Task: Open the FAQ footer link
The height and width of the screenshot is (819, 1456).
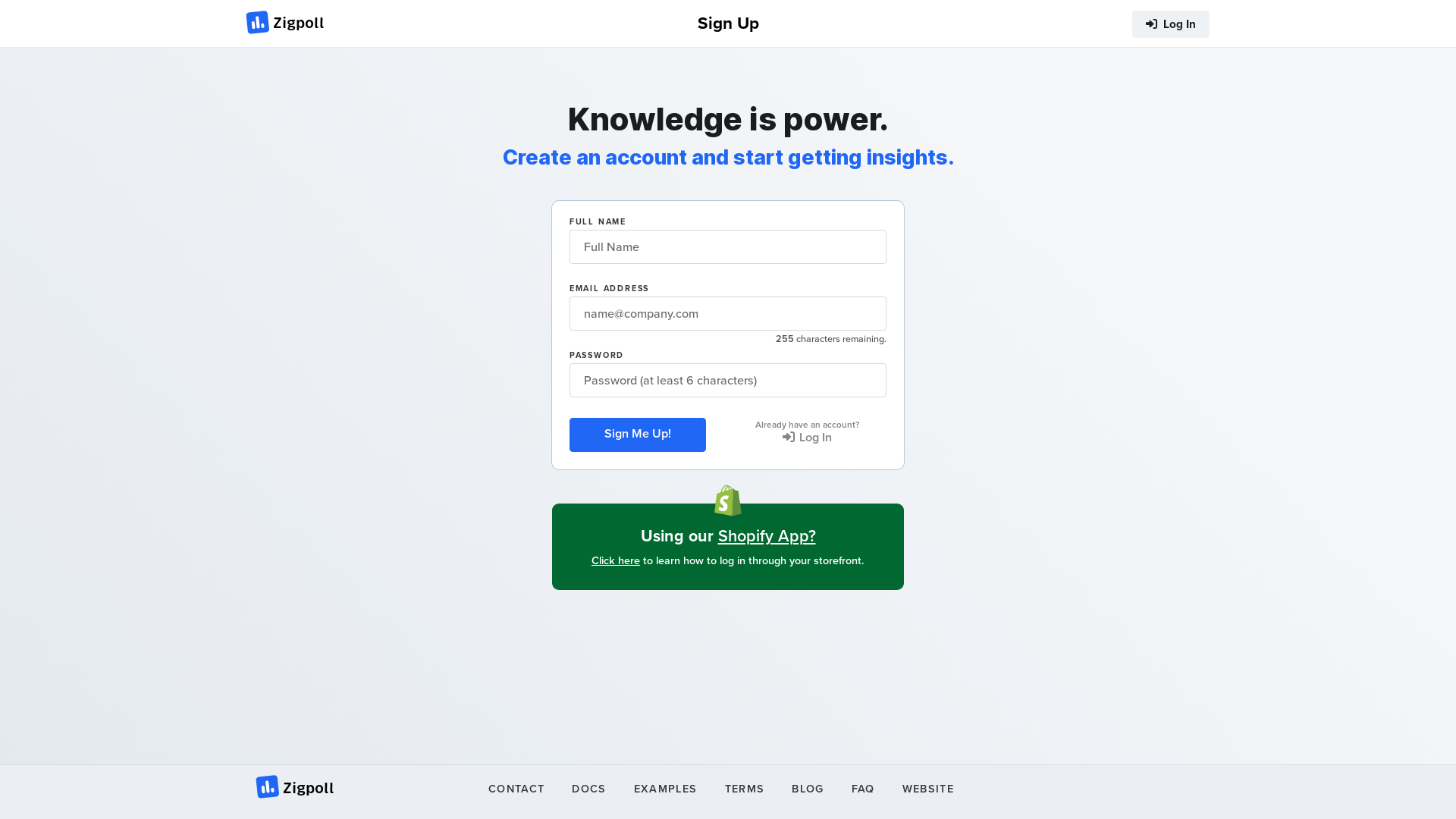Action: pyautogui.click(x=863, y=789)
